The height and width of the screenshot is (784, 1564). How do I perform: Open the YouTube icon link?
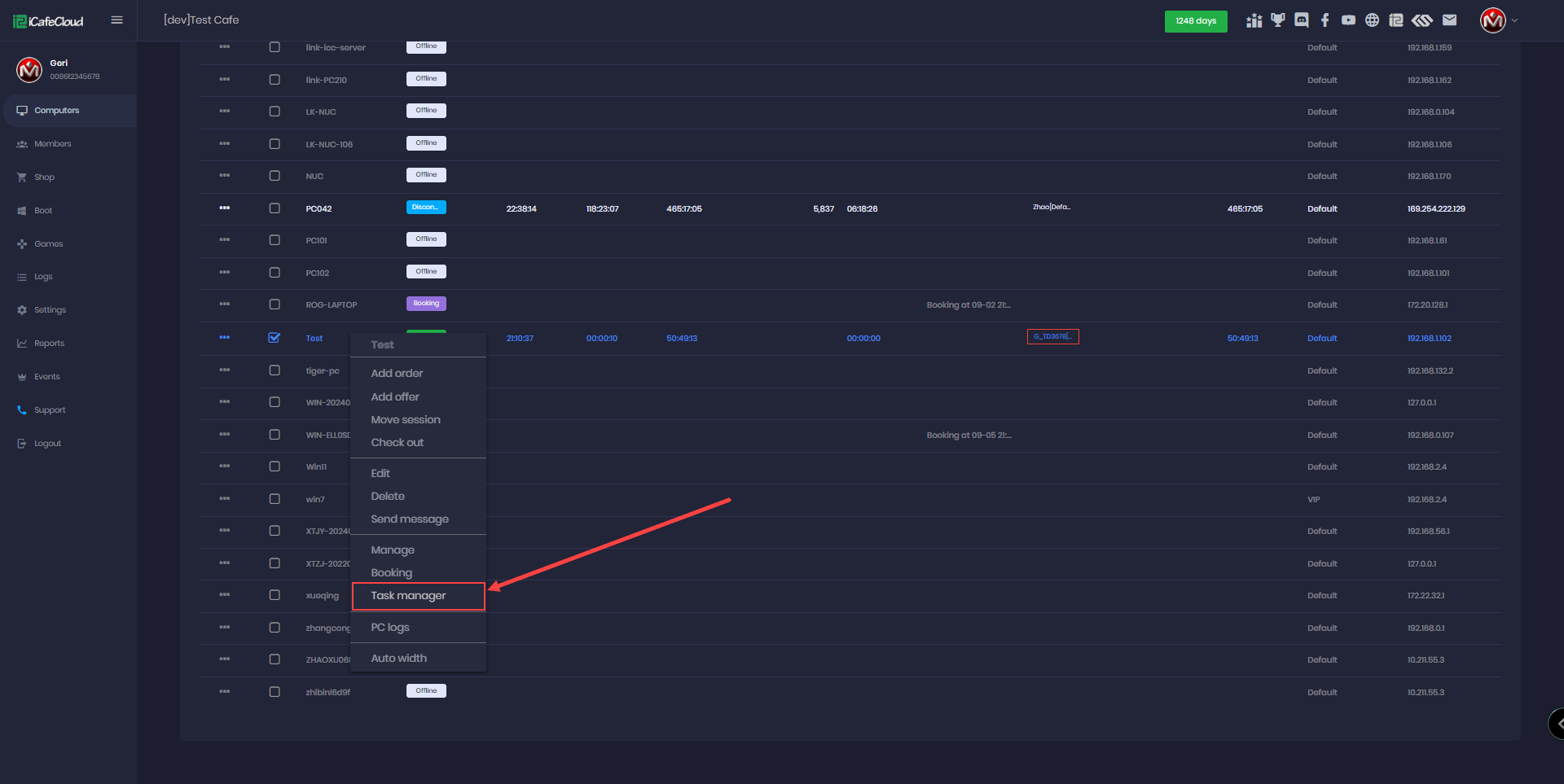coord(1349,20)
